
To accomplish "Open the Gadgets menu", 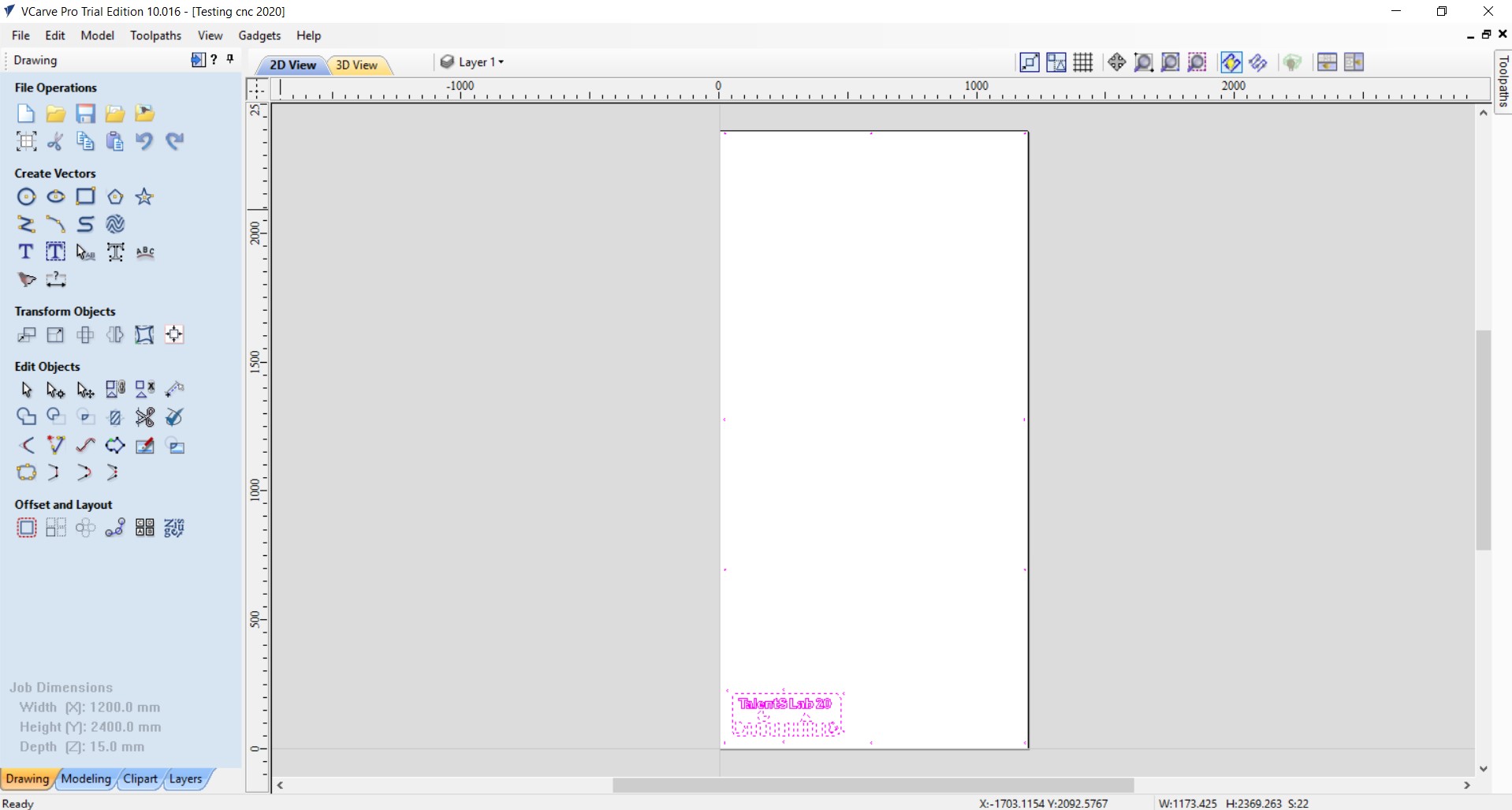I will click(x=259, y=35).
